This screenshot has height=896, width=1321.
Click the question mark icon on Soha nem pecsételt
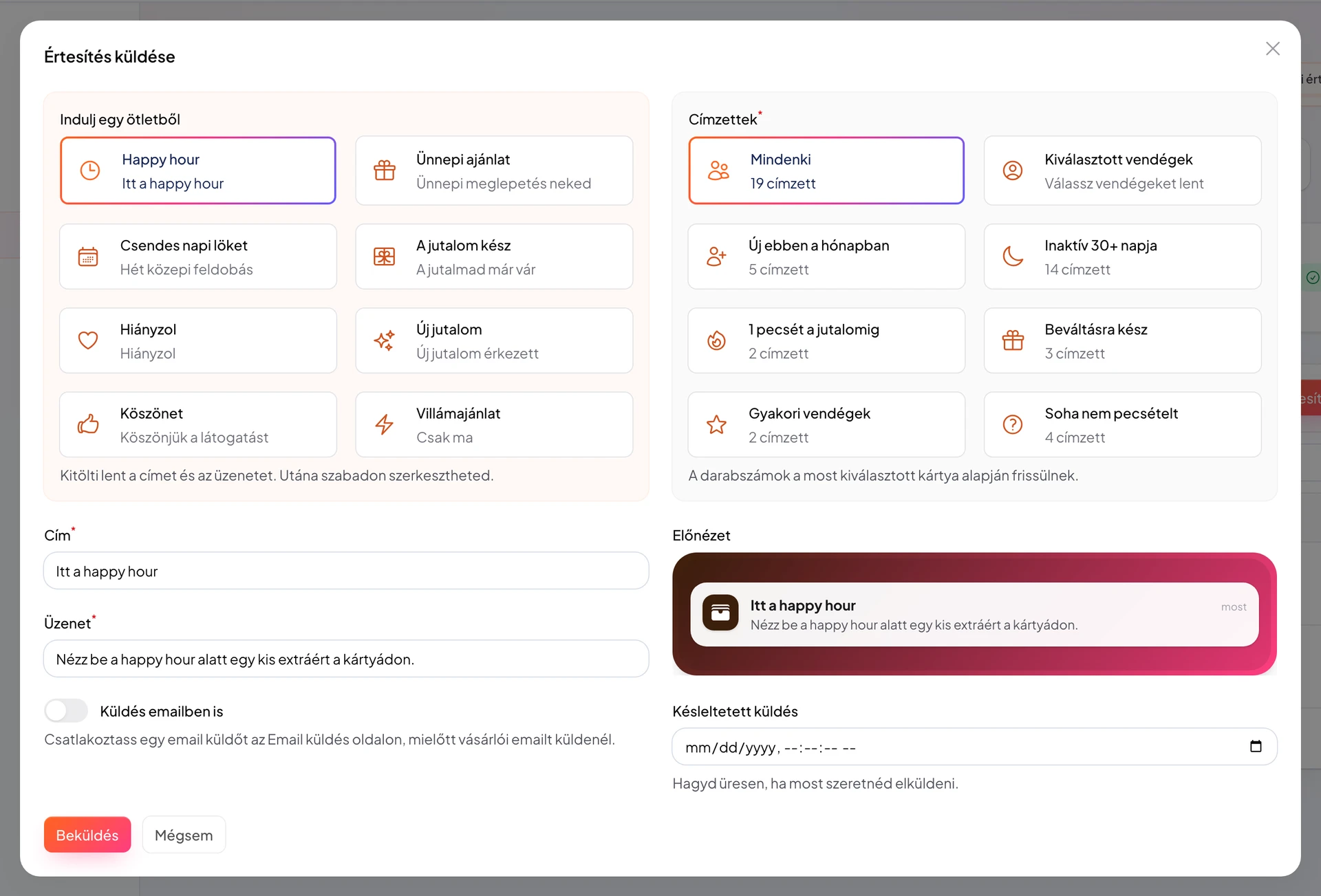tap(1013, 424)
